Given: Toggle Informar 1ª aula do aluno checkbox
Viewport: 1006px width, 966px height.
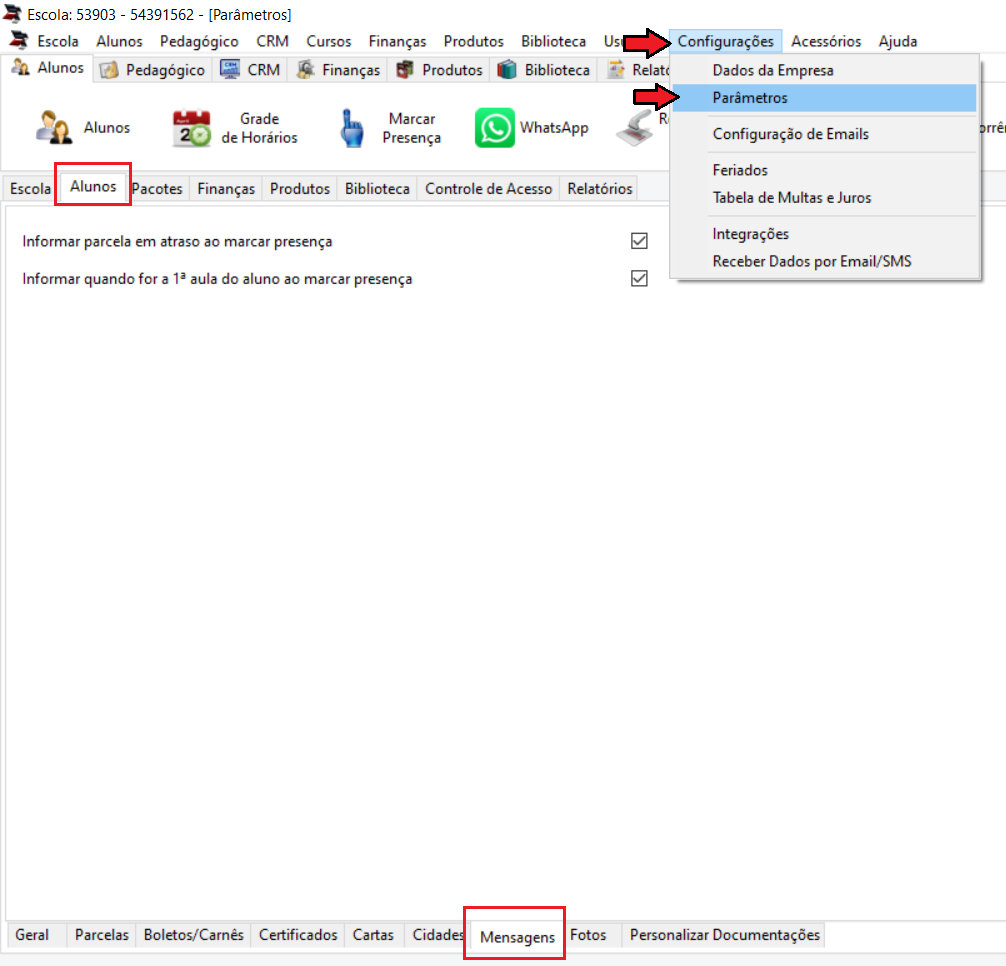Looking at the screenshot, I should (x=639, y=278).
